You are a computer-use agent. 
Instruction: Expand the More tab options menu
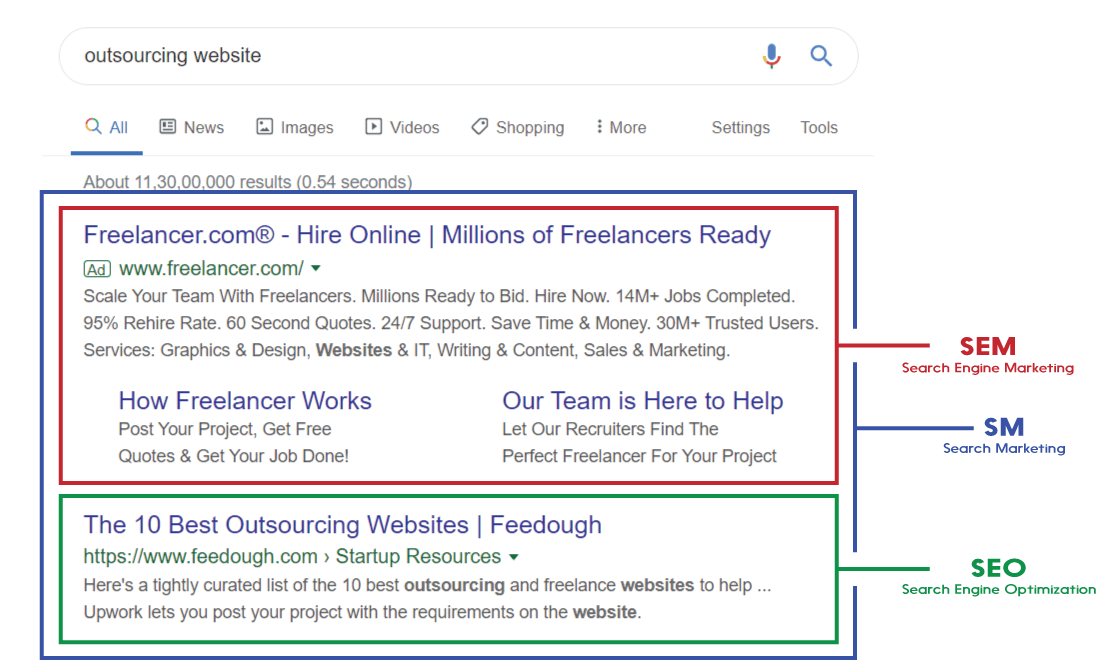click(620, 127)
